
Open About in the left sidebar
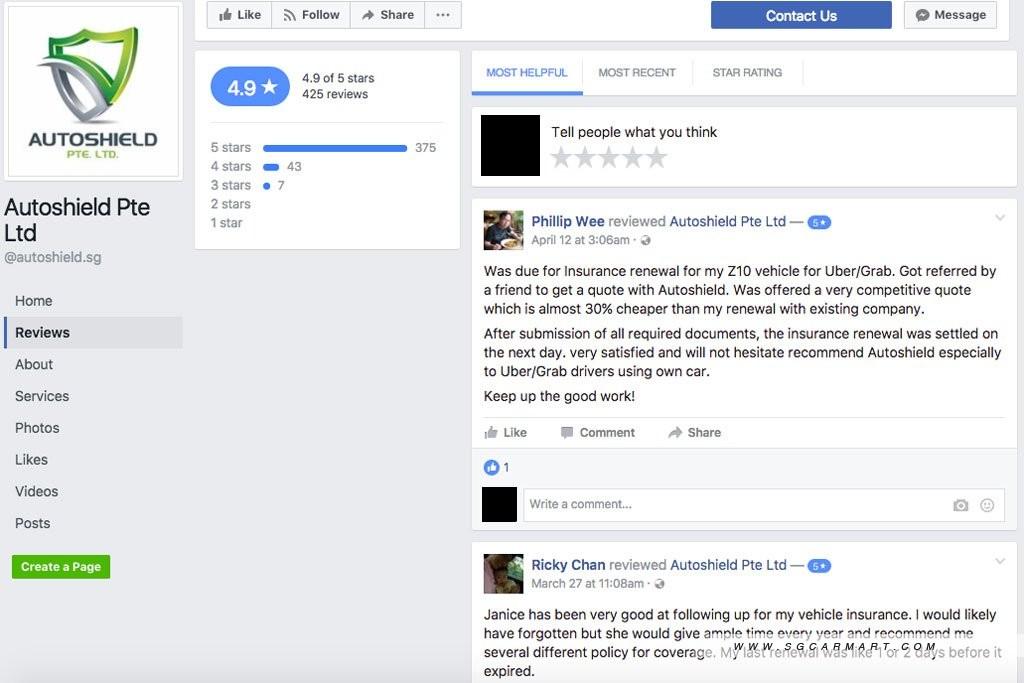pyautogui.click(x=34, y=364)
